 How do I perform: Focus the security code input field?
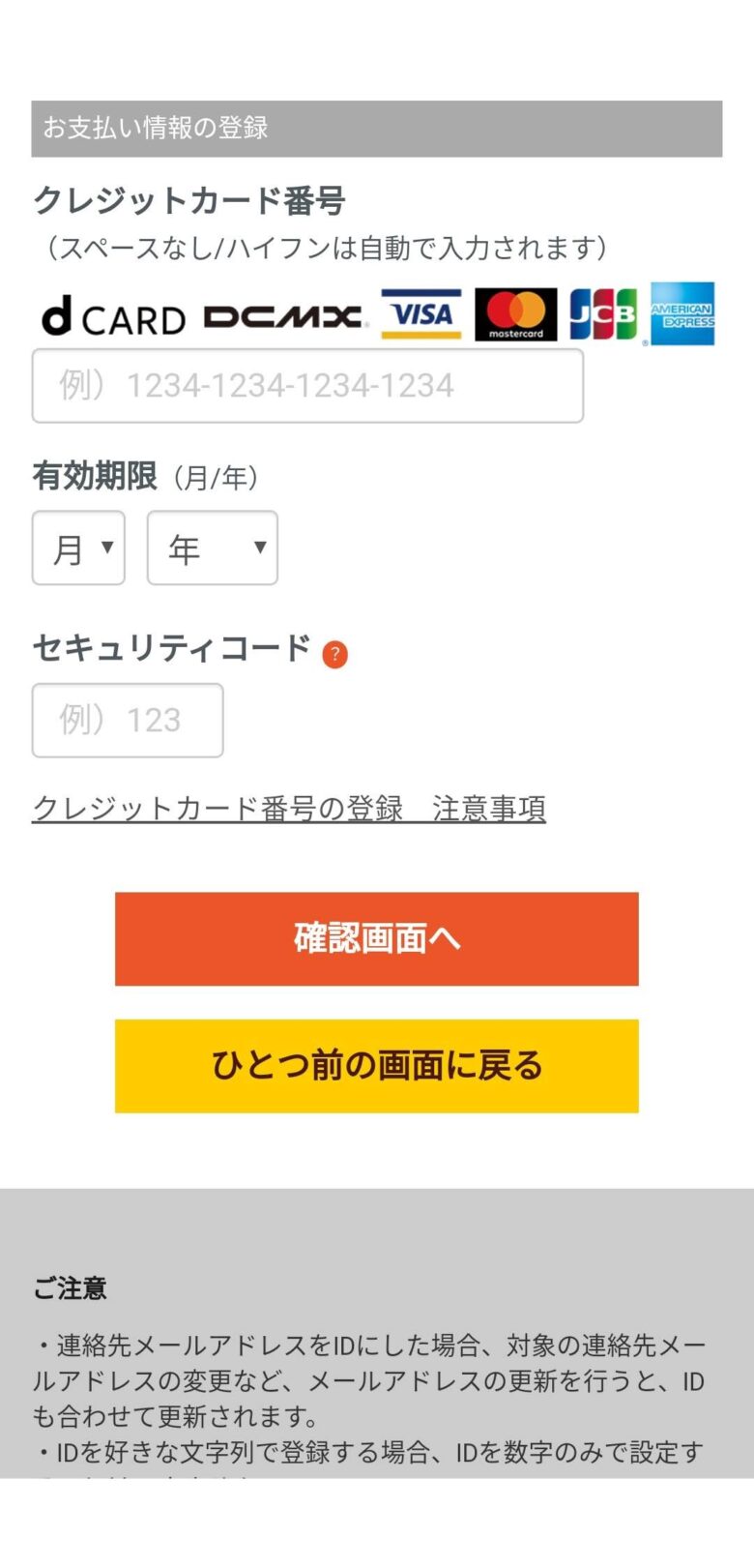(128, 721)
